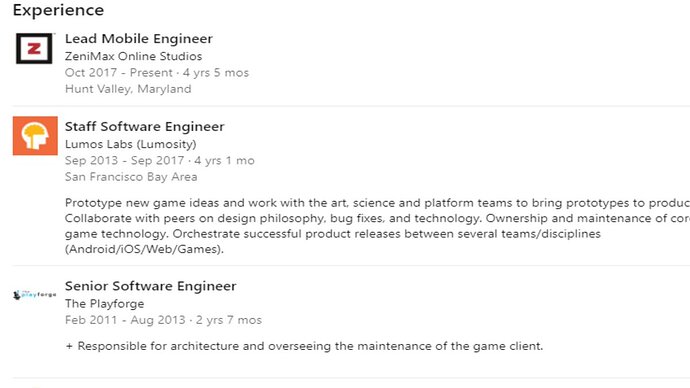Select the Senior Software Engineer title

[x=150, y=286]
